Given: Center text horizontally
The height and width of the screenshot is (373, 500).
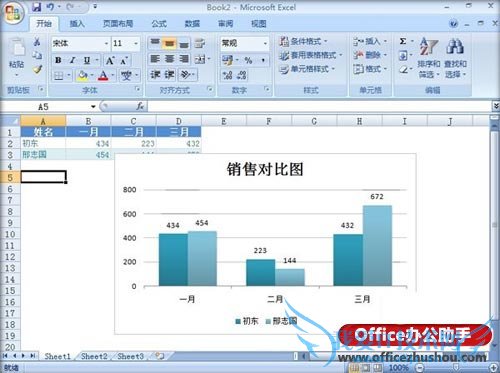Looking at the screenshot, I should pyautogui.click(x=170, y=59).
